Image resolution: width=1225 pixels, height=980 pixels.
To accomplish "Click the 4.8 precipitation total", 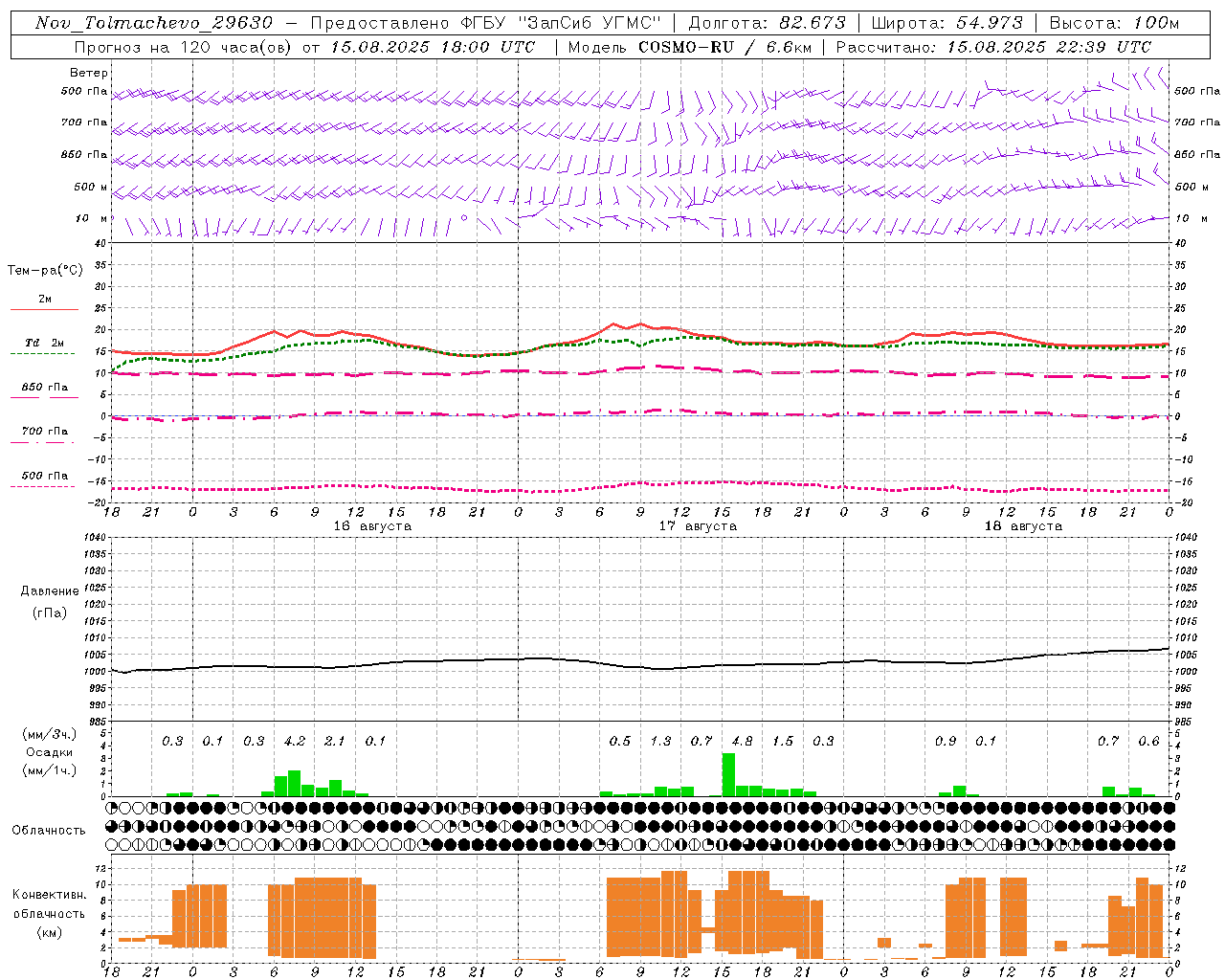I will coord(742,741).
